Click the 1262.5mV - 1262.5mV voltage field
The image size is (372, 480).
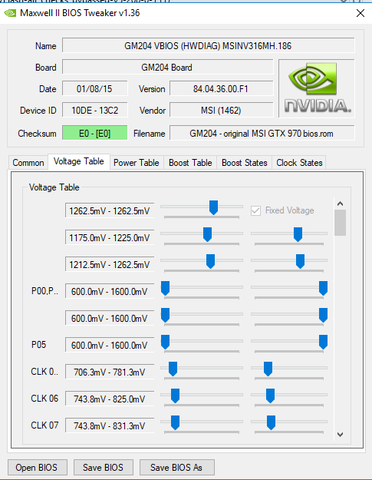[110, 211]
